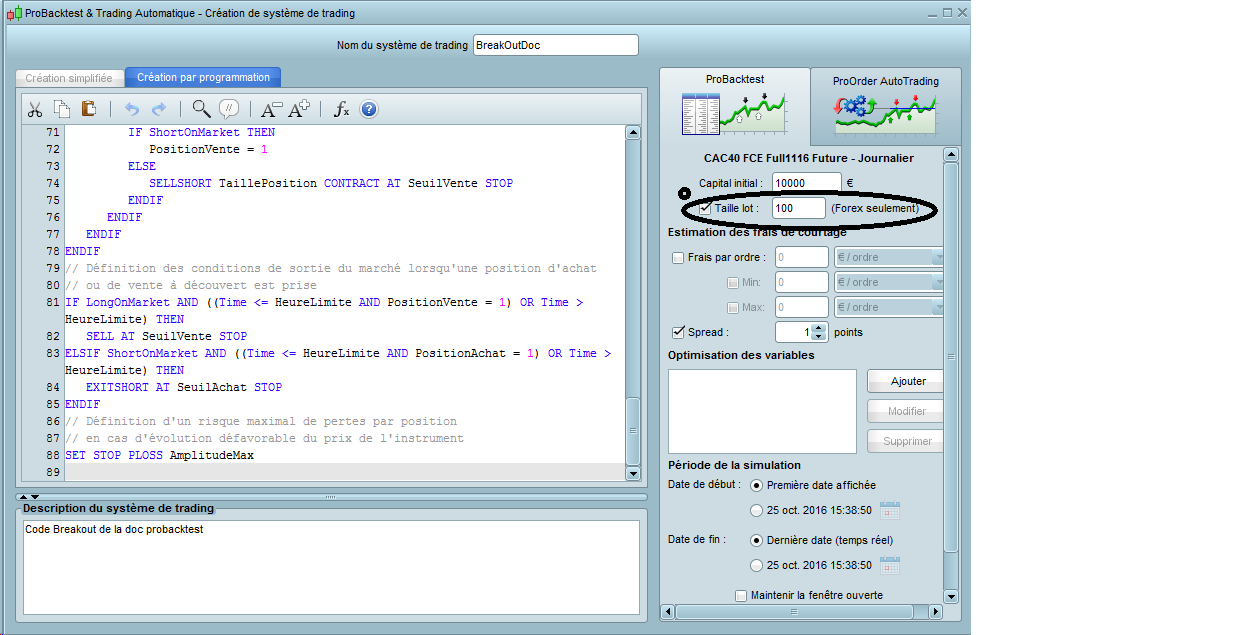The width and height of the screenshot is (1237, 635).
Task: Increase editor font size (A plus)
Action: [299, 109]
